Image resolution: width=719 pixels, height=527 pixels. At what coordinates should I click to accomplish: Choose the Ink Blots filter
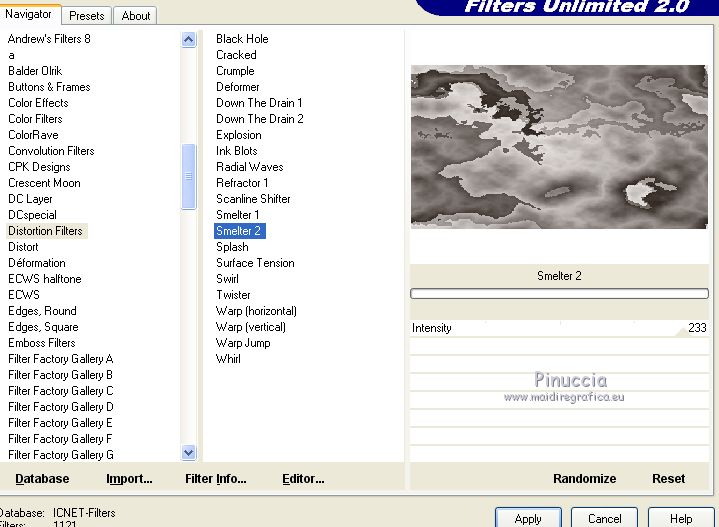click(x=237, y=151)
